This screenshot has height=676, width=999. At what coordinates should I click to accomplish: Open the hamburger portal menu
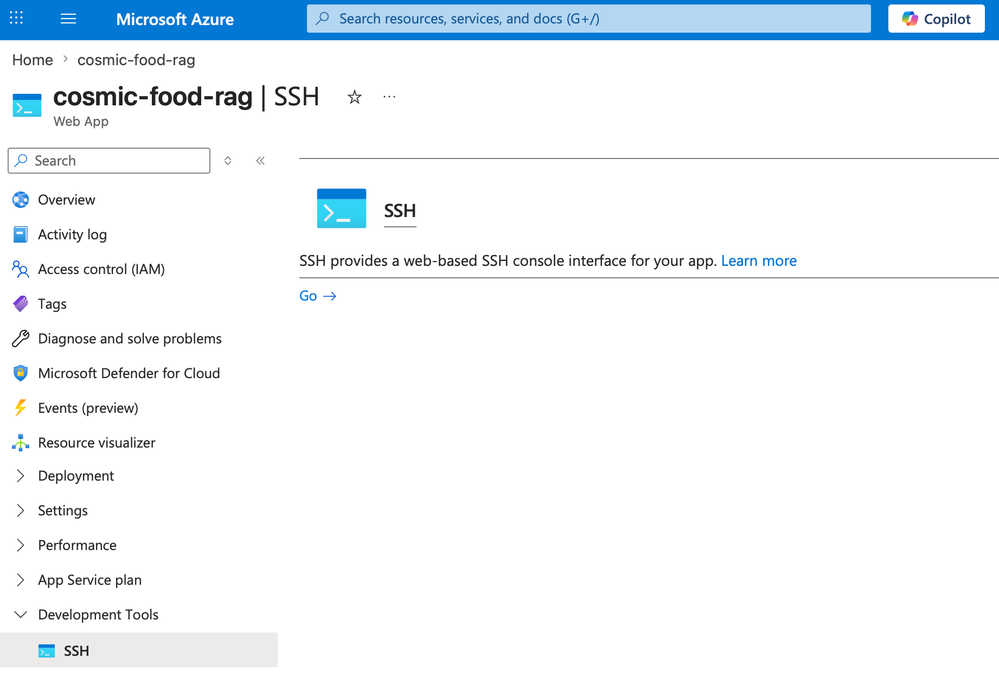tap(68, 19)
